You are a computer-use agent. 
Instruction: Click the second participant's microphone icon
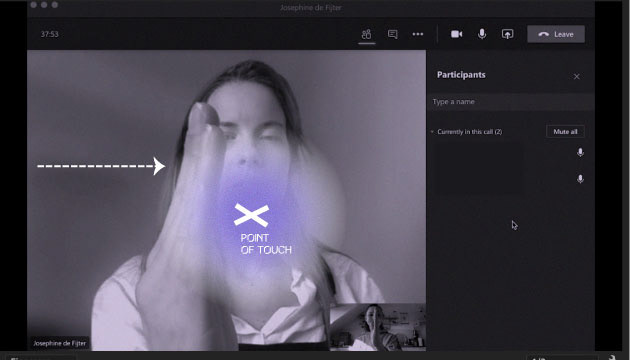[580, 179]
